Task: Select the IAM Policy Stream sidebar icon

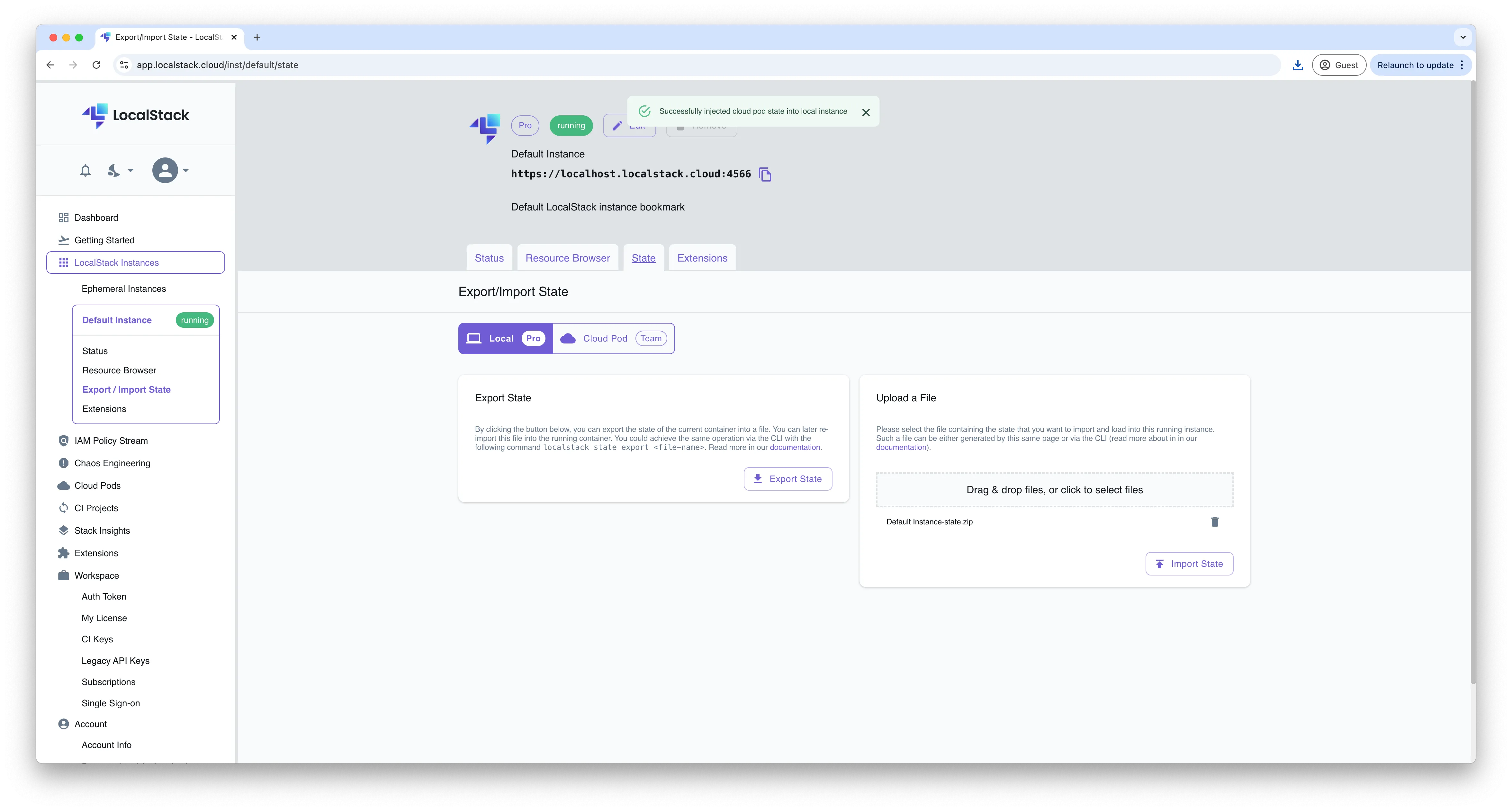Action: [x=63, y=440]
